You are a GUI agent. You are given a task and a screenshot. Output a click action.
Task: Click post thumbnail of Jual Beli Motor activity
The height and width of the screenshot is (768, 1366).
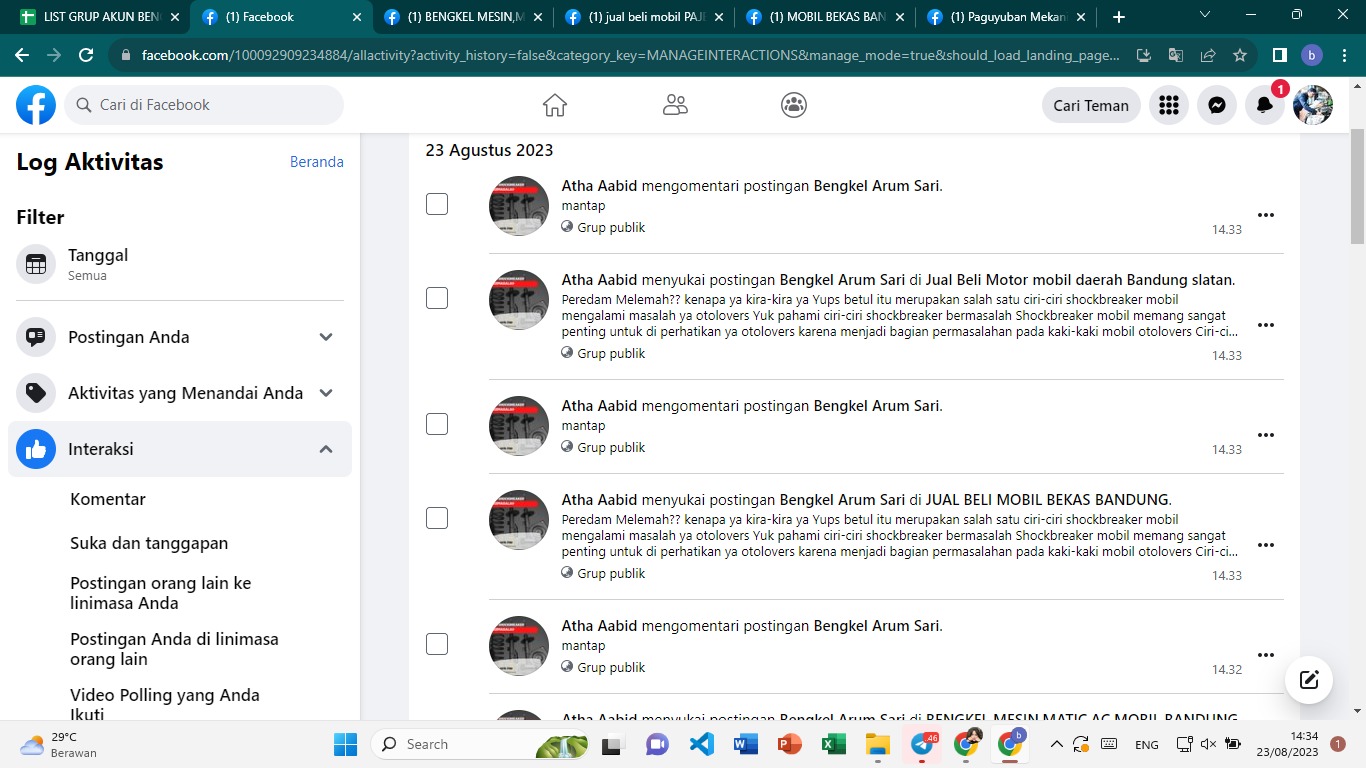[519, 300]
